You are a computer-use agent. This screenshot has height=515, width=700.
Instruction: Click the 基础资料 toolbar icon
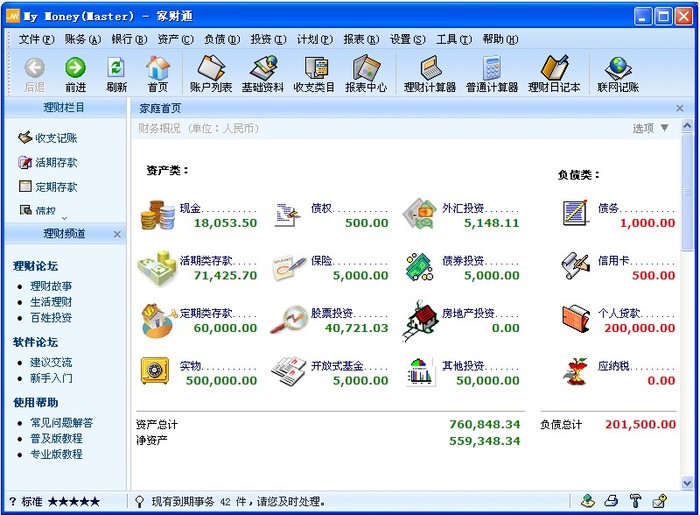tap(262, 74)
